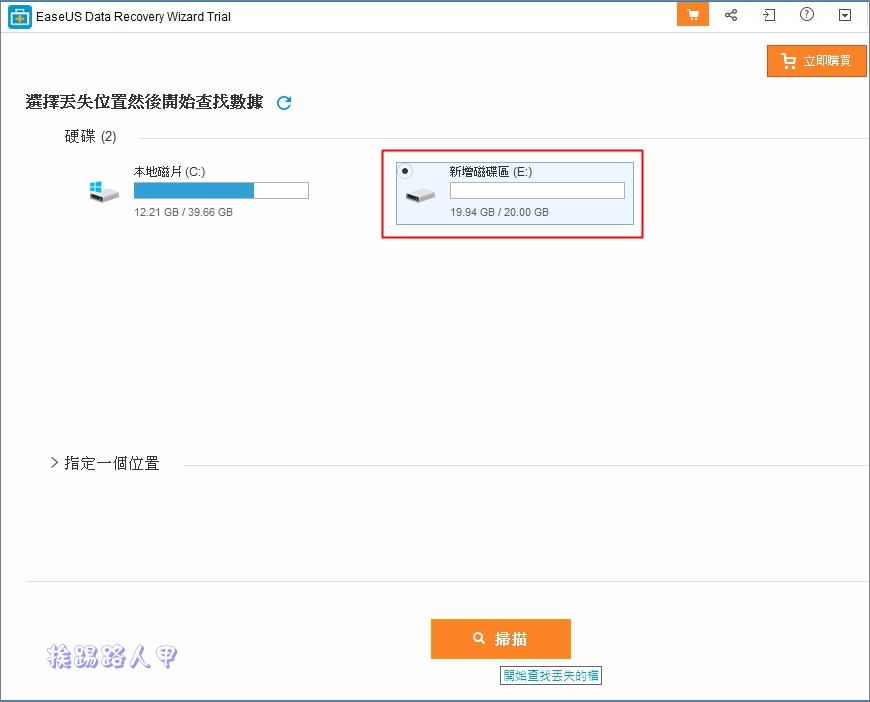Screen dimensions: 870x702
Task: Click the EaseUS app logo icon
Action: click(x=20, y=17)
